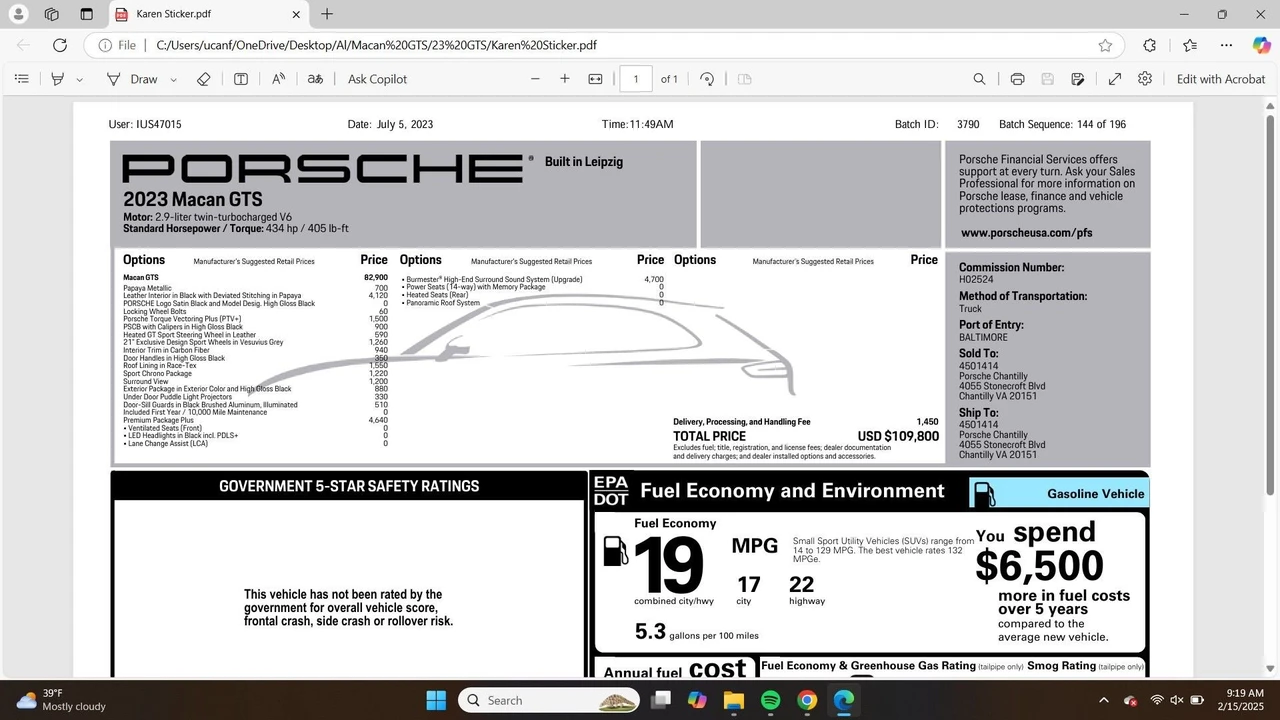Search within the PDF
The width and height of the screenshot is (1280, 720).
tap(979, 79)
